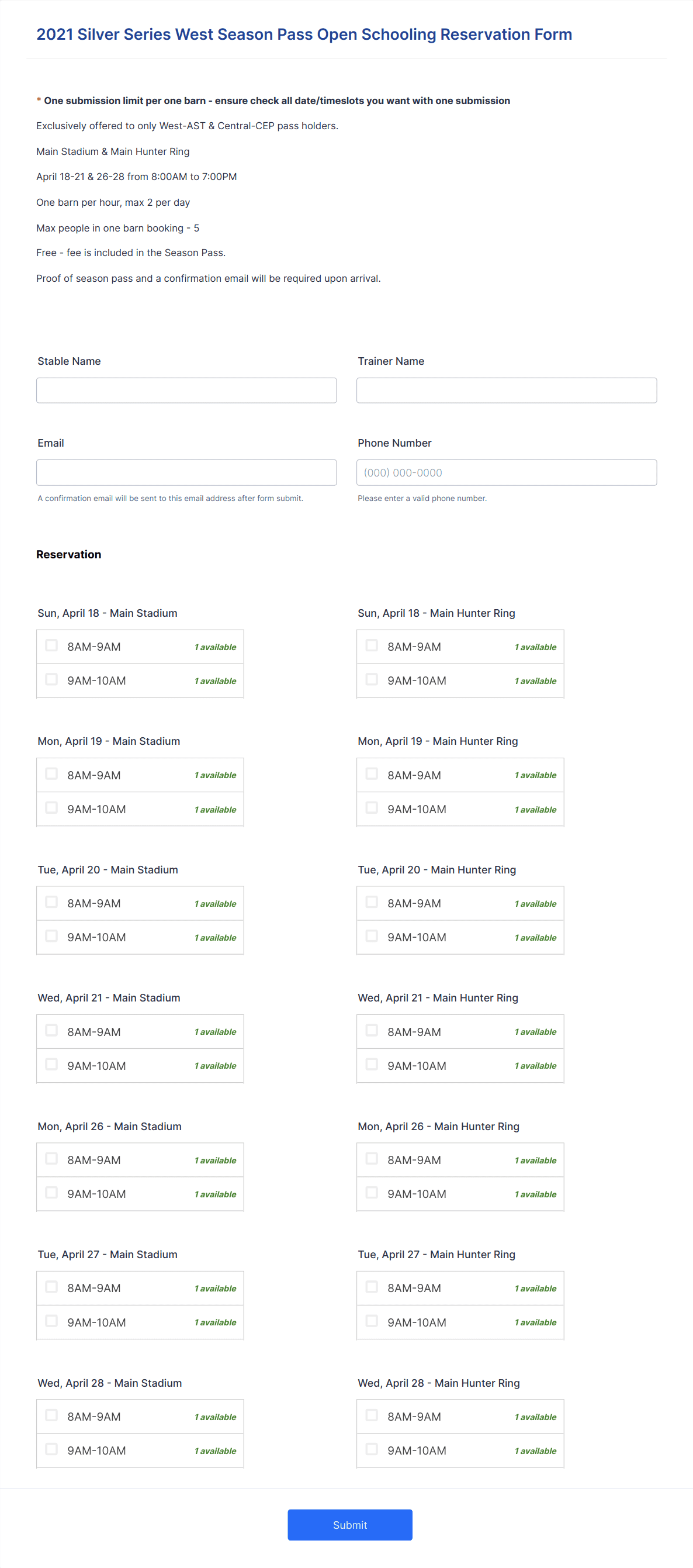Tick Wed April 28 Main Hunter Ring 9AM-10AM
The image size is (693, 1568).
(372, 1450)
